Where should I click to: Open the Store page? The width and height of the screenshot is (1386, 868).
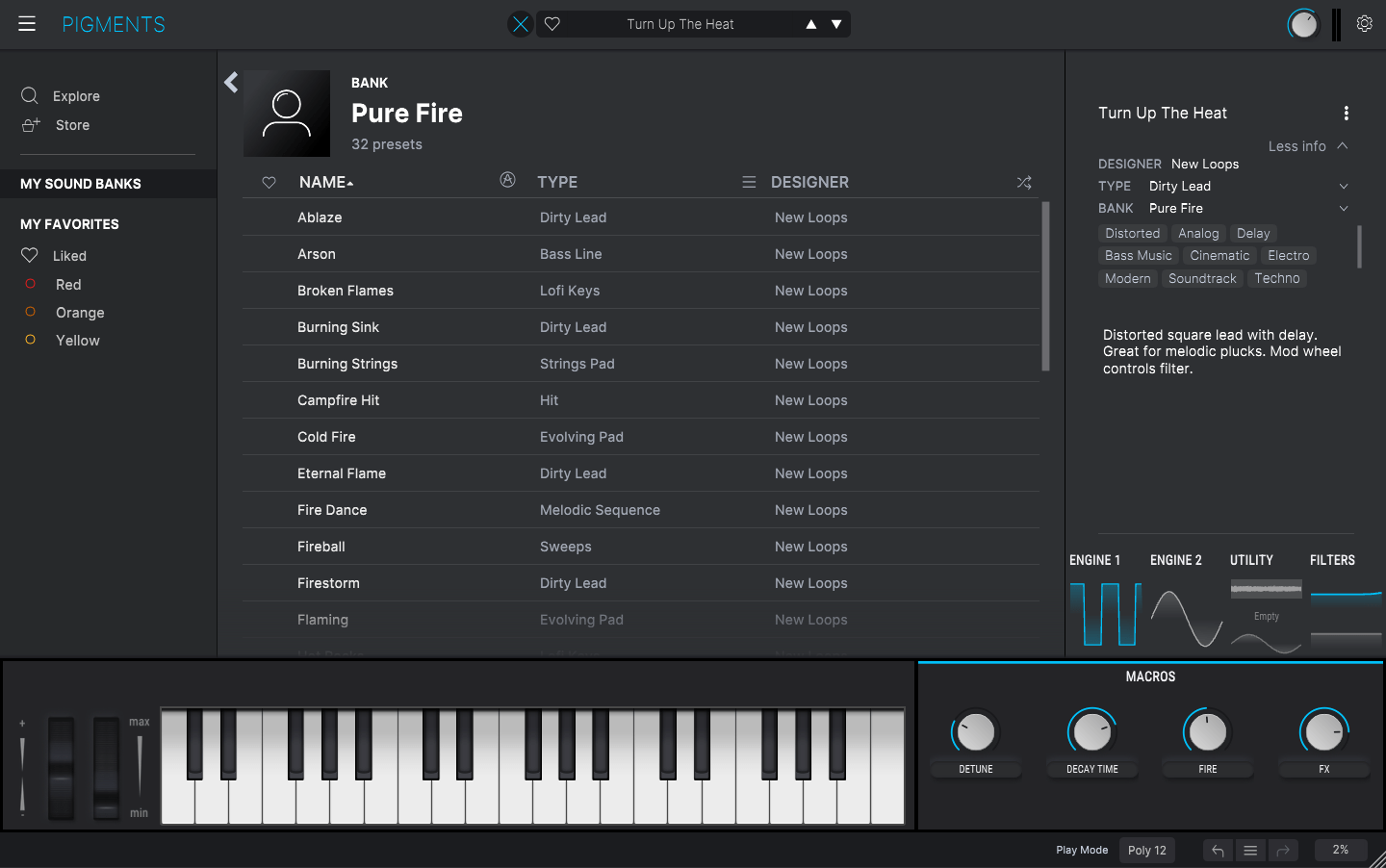coord(74,124)
